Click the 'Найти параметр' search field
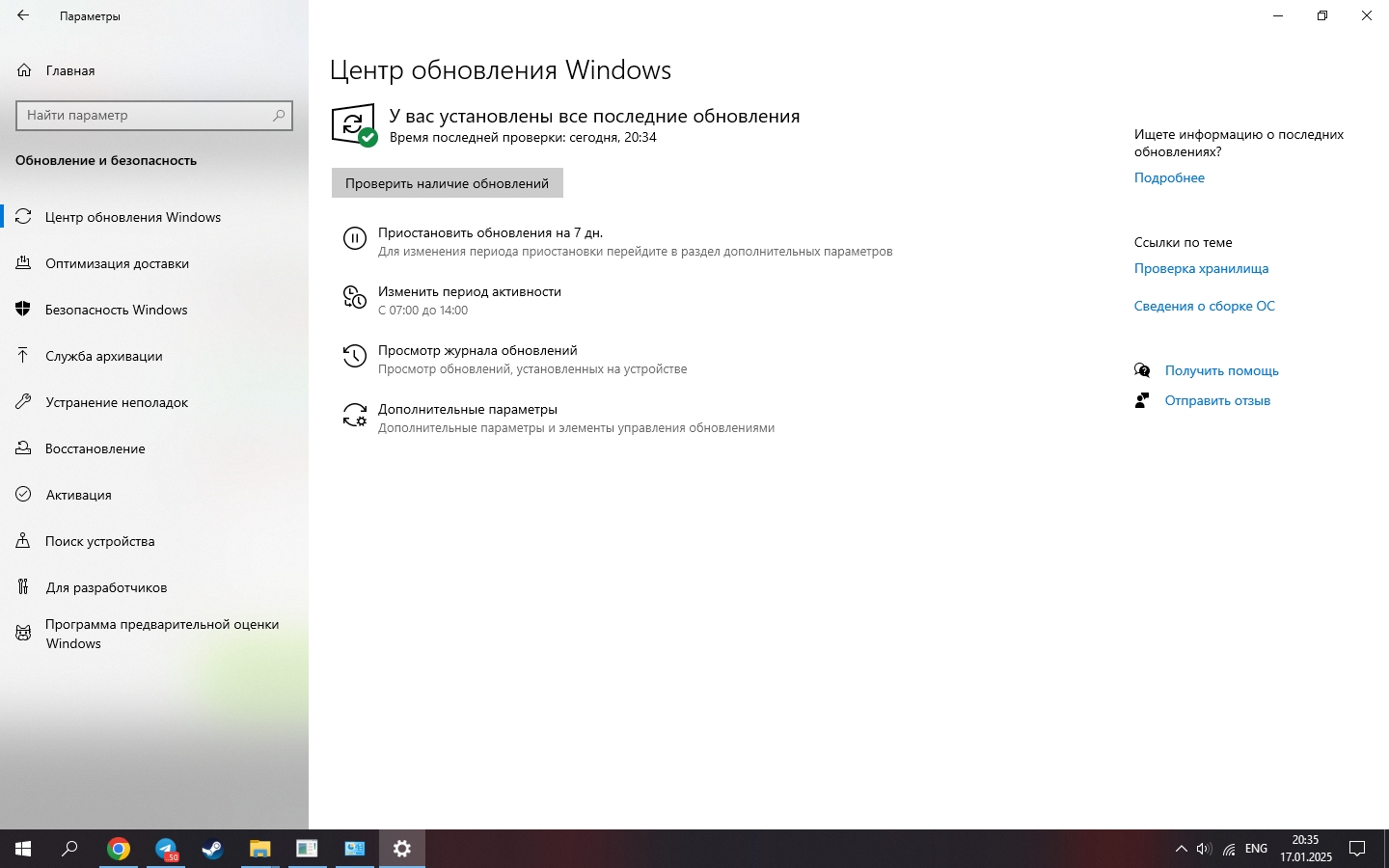This screenshot has width=1389, height=868. [145, 115]
